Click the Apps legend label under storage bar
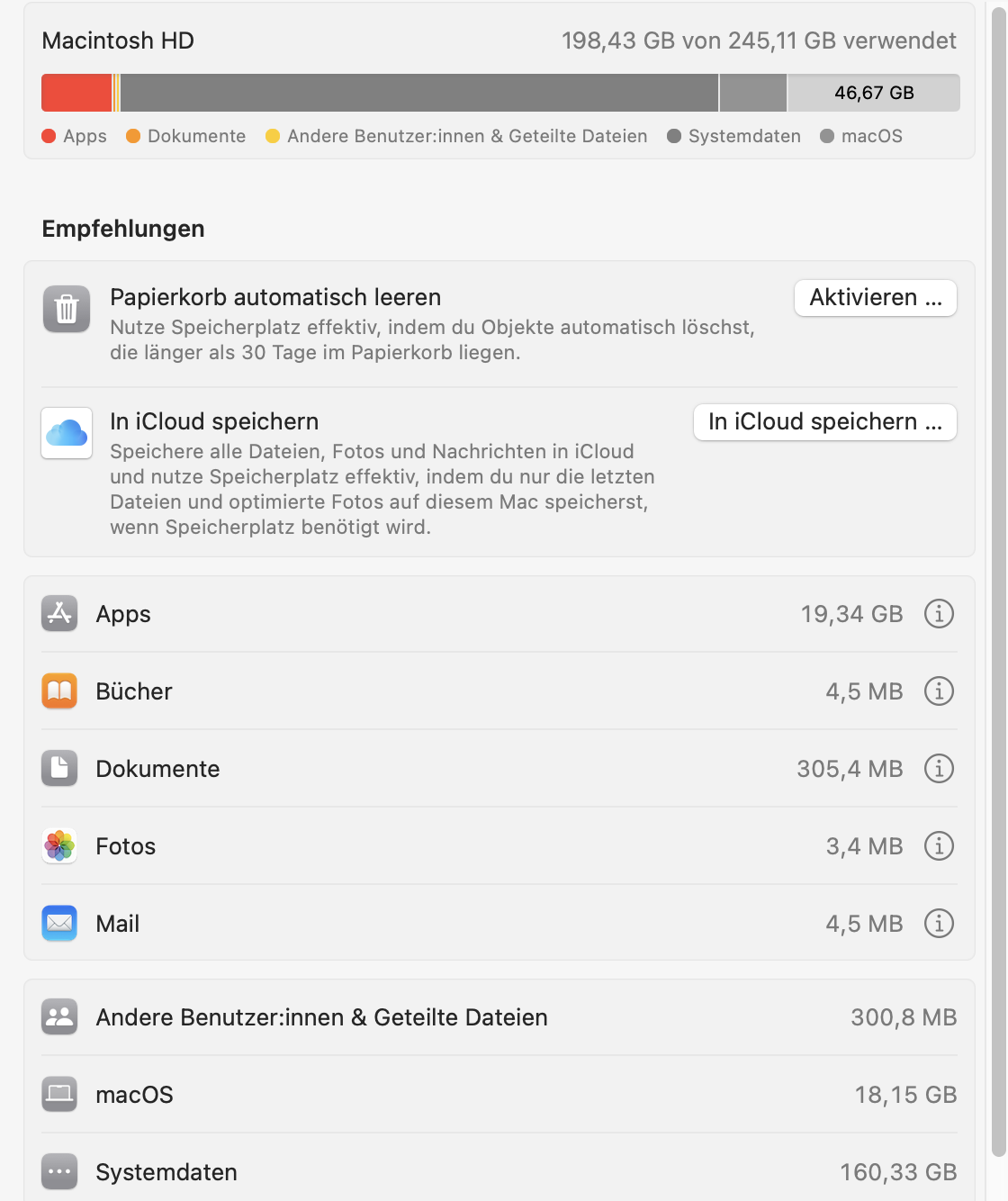 pos(85,136)
